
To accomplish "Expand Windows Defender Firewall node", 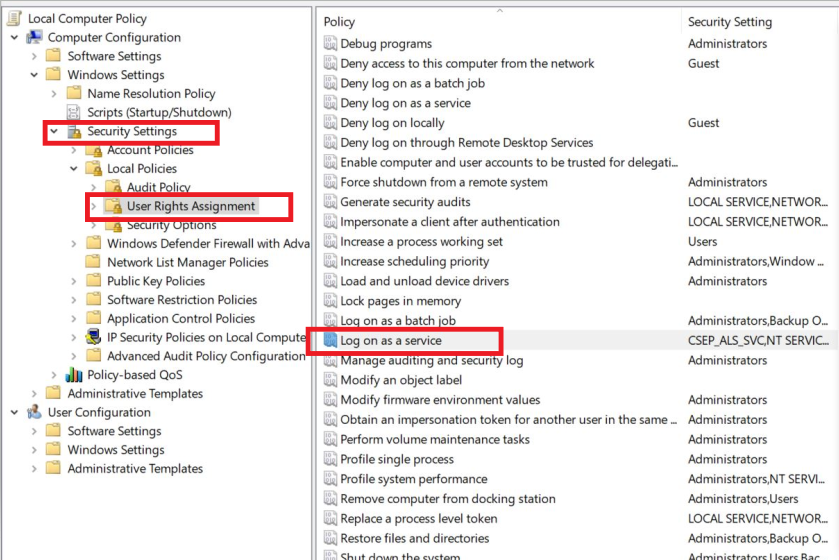I will click(74, 244).
